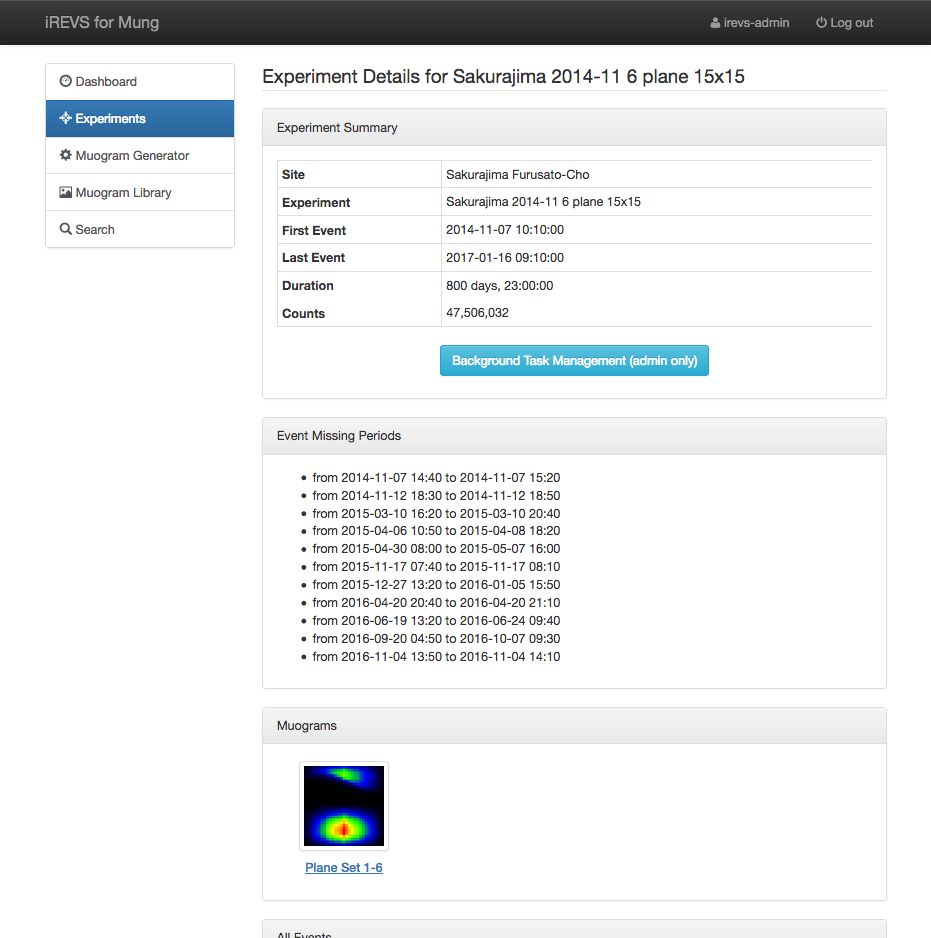Image resolution: width=931 pixels, height=938 pixels.
Task: Click the first missing period entry 2014-11-07 14:40
Action: click(436, 478)
